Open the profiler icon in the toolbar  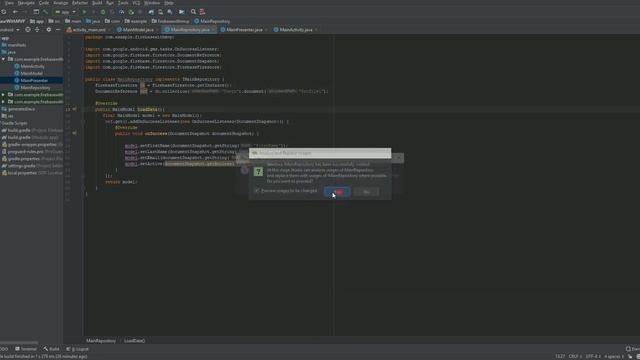pos(122,12)
